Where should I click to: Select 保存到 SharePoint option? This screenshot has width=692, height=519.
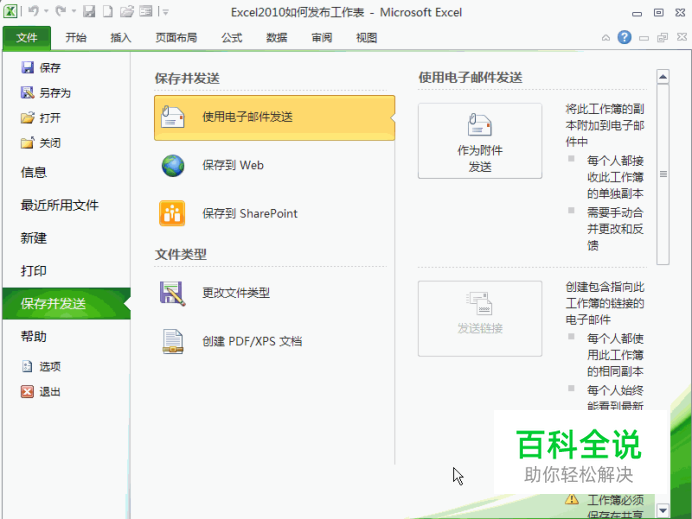(274, 214)
